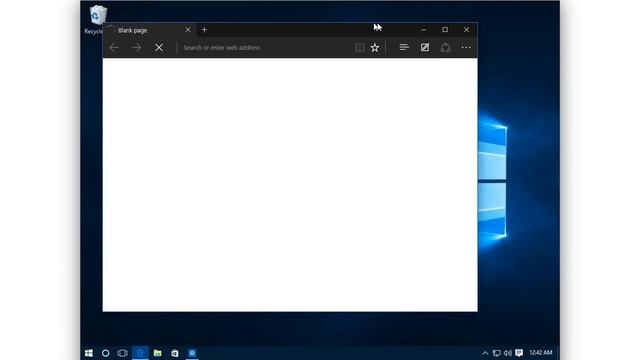Open the Store icon on the taskbar

(x=175, y=353)
